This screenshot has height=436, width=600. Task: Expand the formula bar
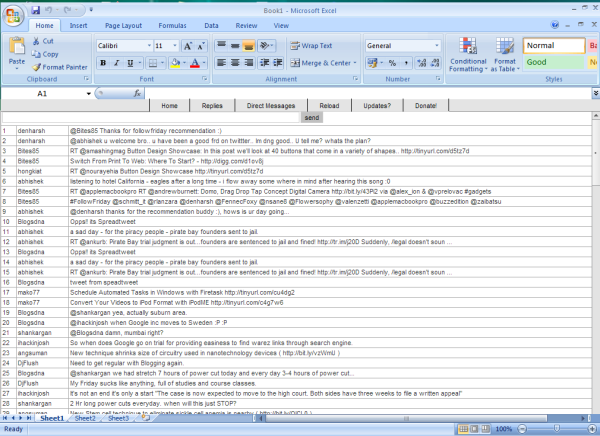(596, 93)
